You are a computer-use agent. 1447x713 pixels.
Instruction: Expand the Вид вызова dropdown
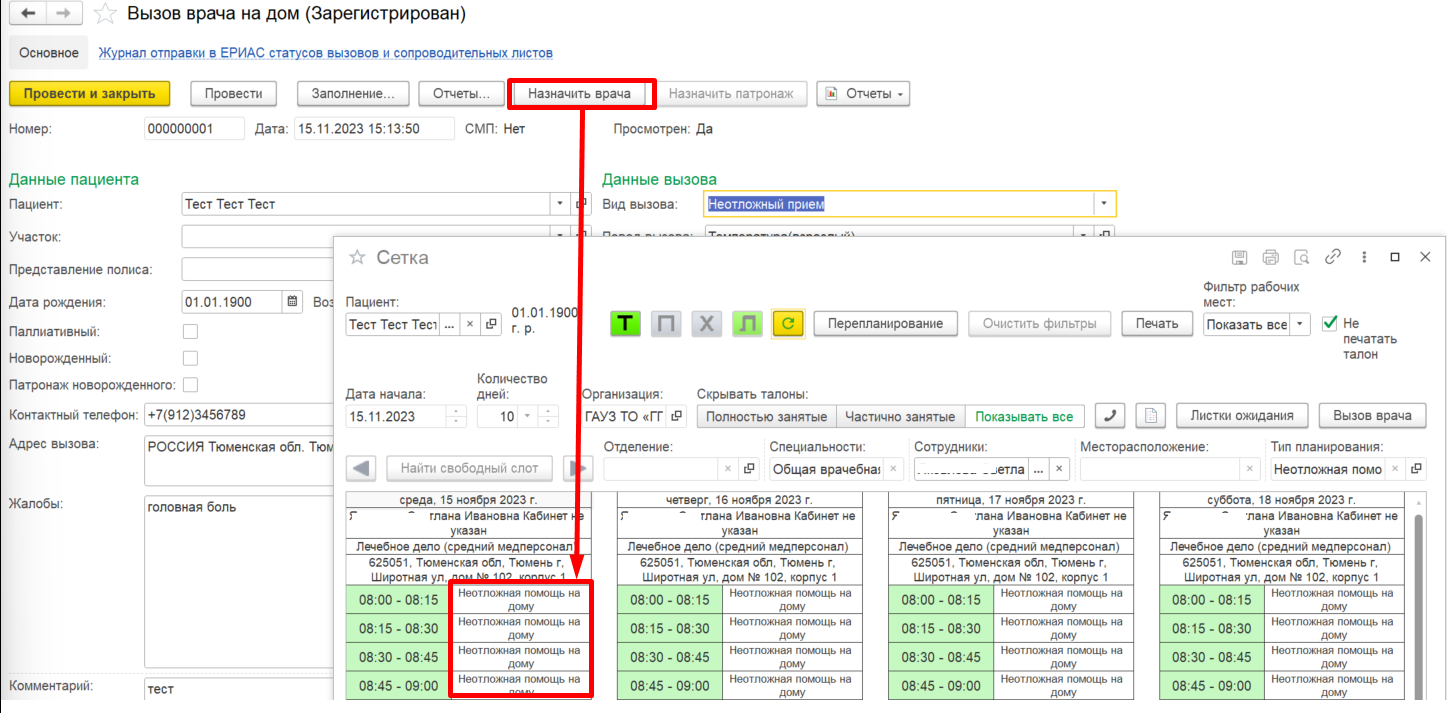(x=1104, y=204)
